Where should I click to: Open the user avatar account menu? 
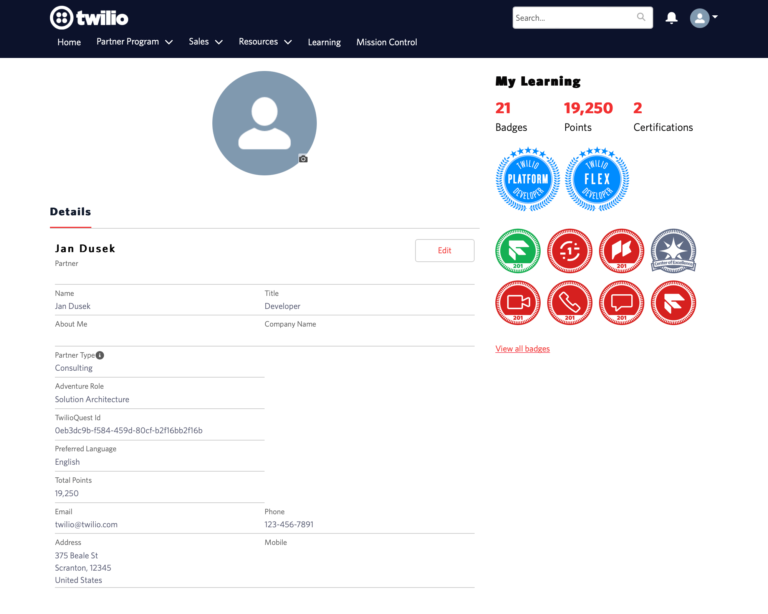(x=704, y=18)
